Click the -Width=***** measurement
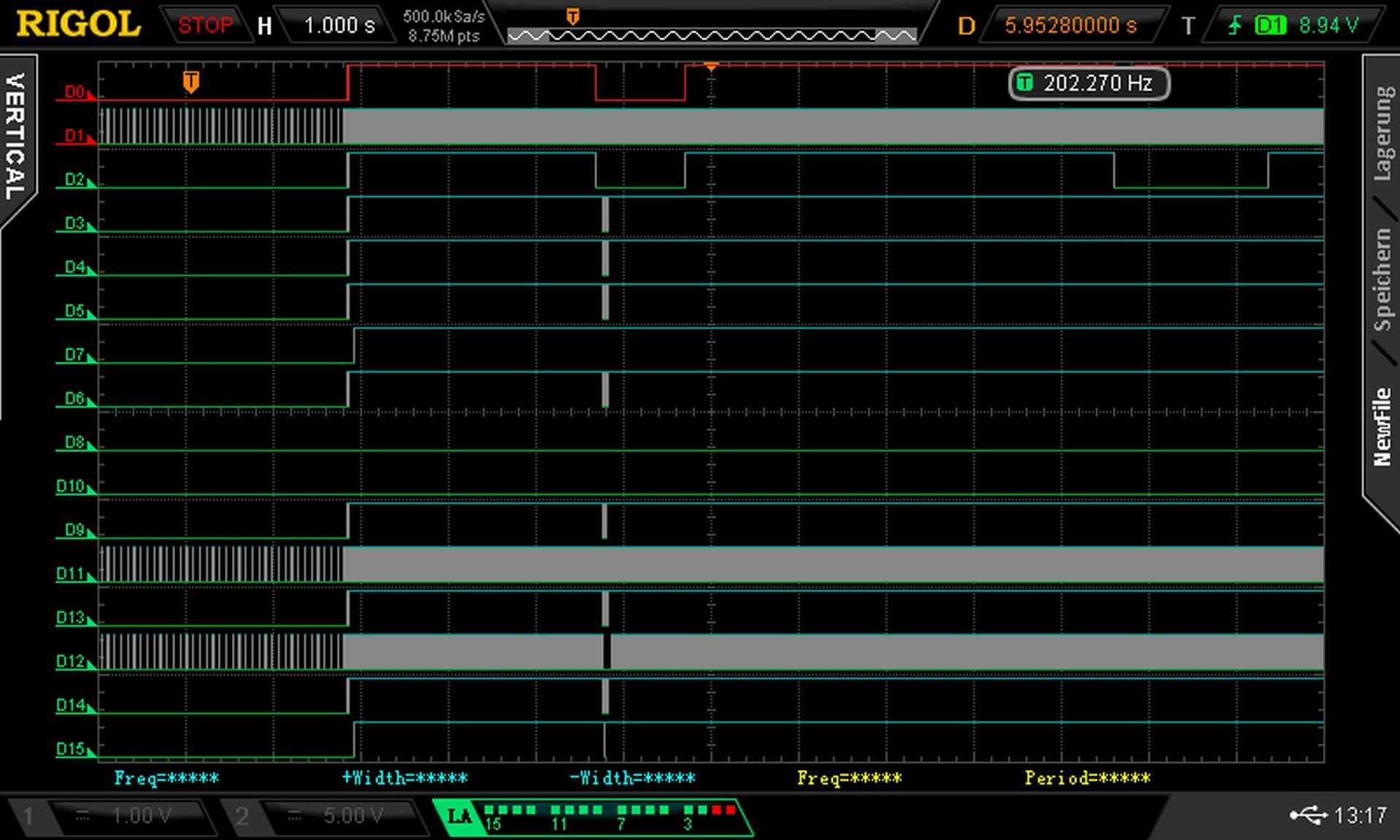Image resolution: width=1400 pixels, height=840 pixels. click(632, 778)
